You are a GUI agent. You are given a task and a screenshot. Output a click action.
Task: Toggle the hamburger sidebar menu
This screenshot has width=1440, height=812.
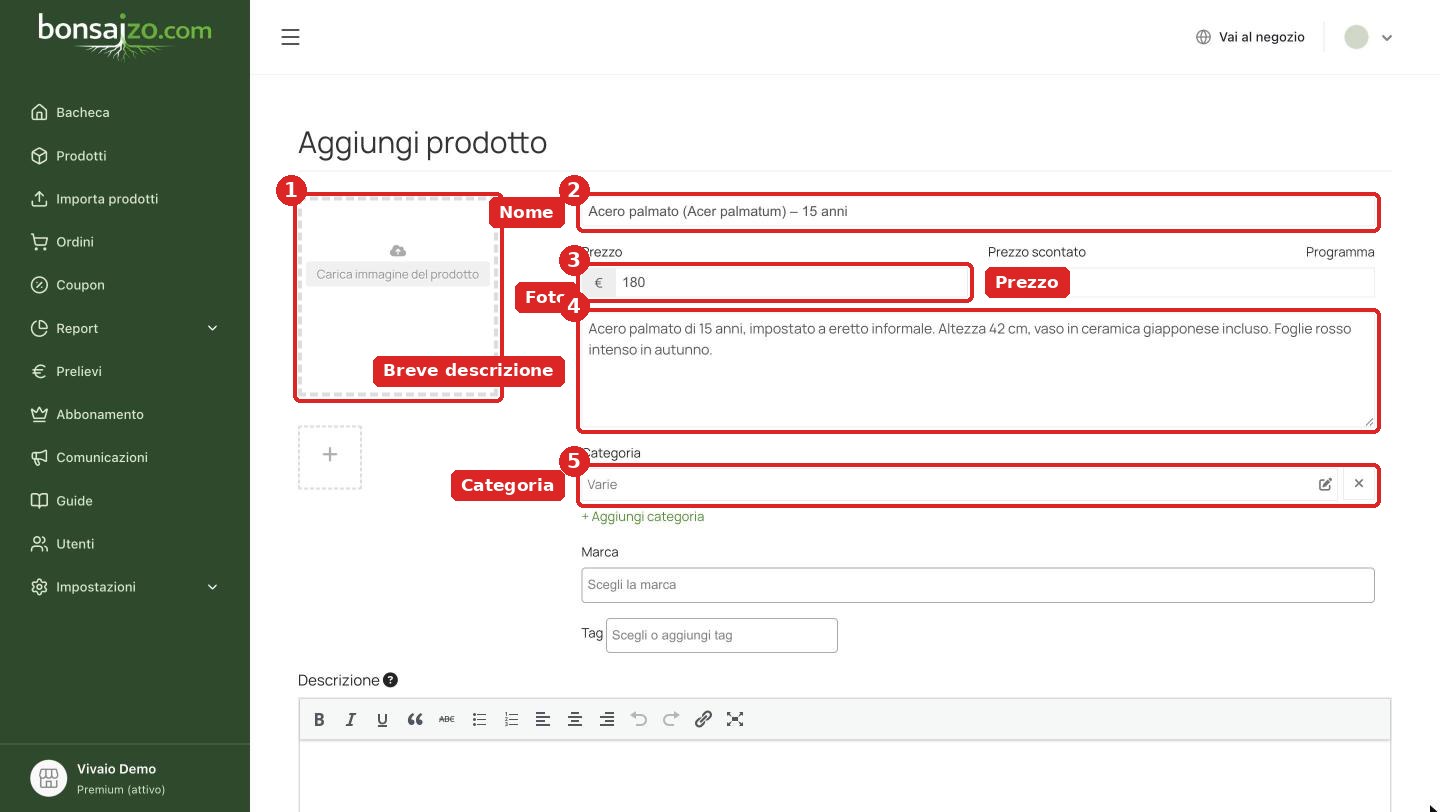click(290, 37)
